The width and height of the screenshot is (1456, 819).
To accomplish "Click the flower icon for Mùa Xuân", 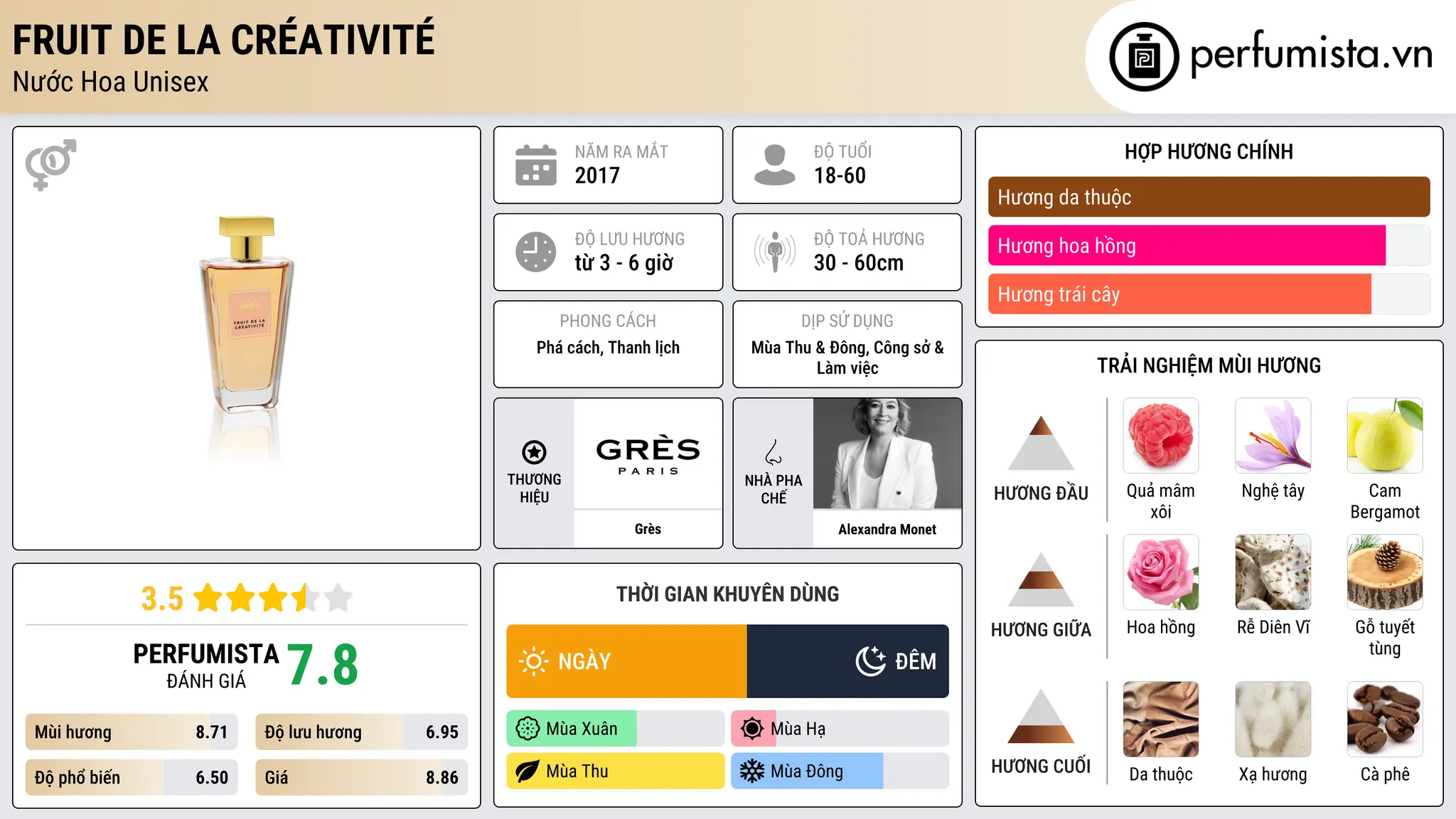I will point(528,729).
